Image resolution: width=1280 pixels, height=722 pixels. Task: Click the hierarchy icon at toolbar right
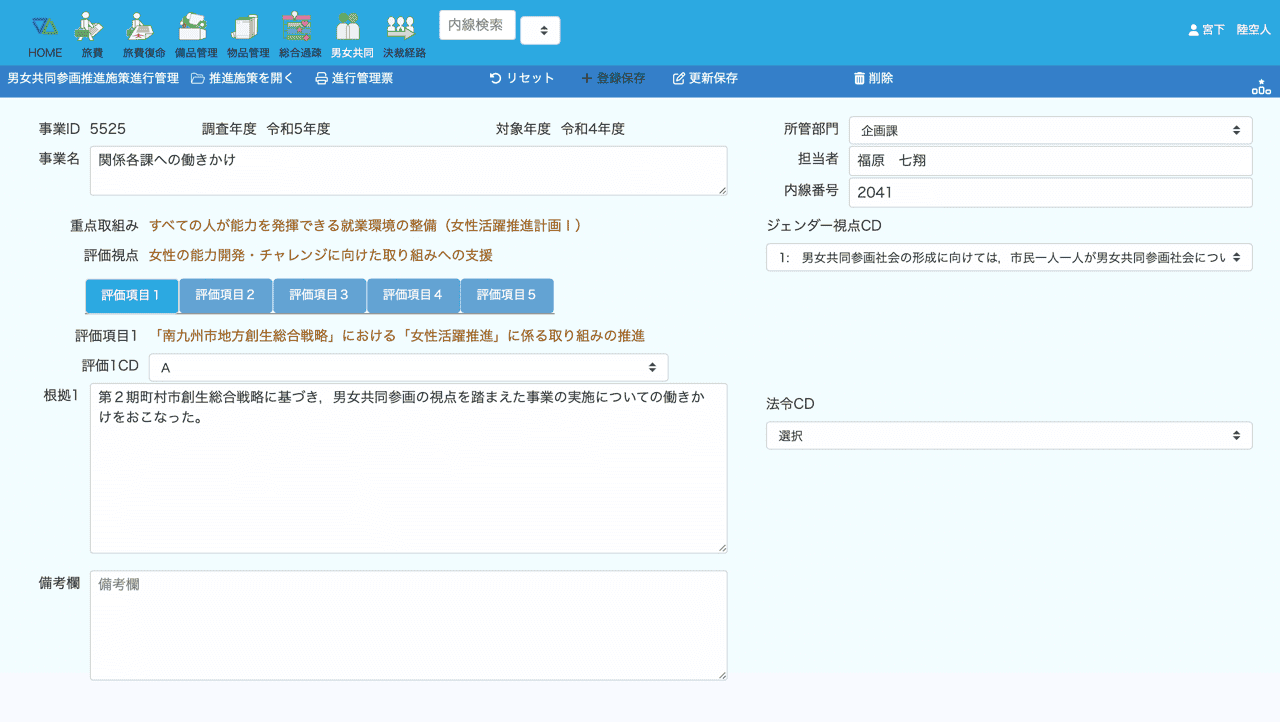(x=1261, y=87)
